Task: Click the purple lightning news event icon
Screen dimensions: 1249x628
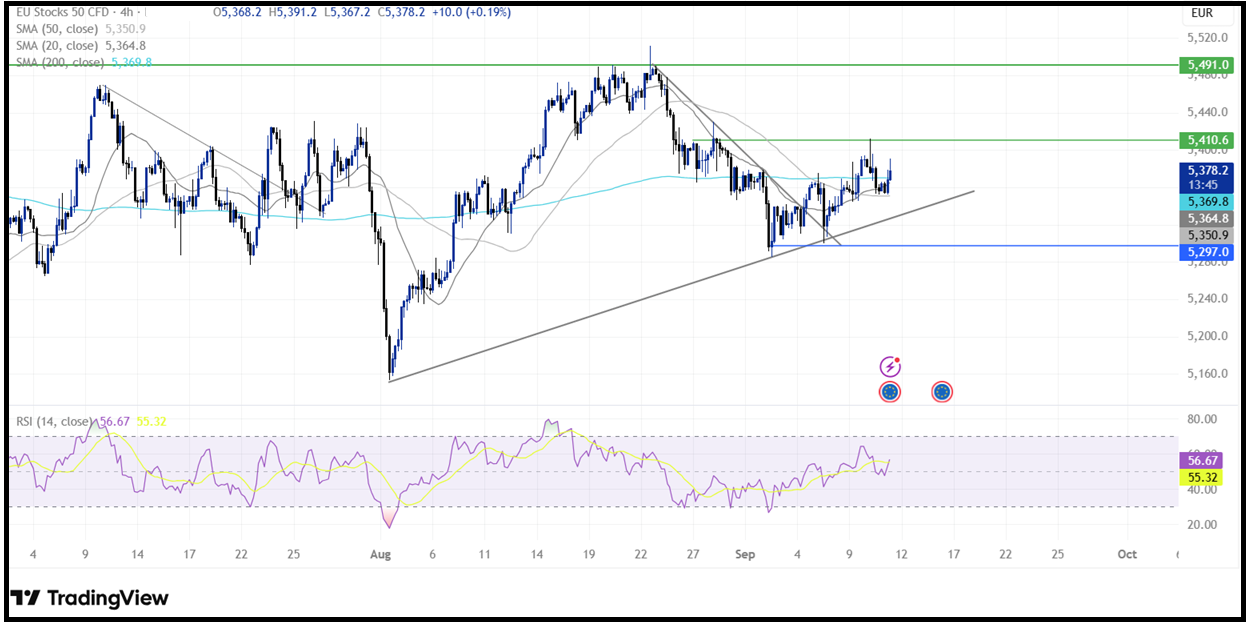Action: (889, 367)
